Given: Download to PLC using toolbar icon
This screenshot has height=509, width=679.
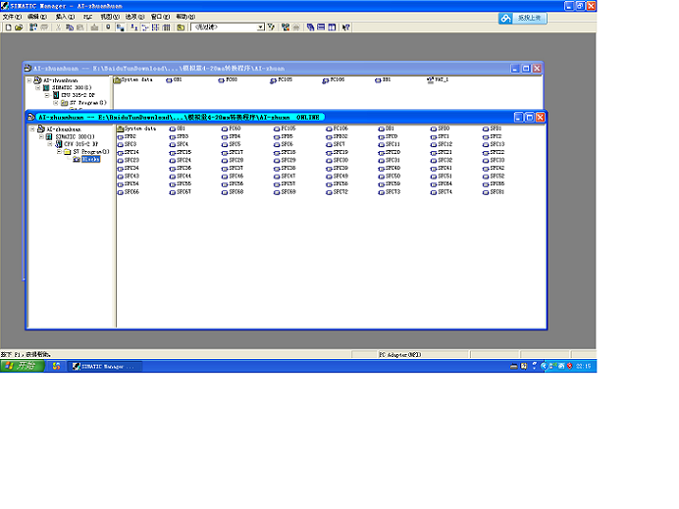Looking at the screenshot, I should [x=94, y=27].
